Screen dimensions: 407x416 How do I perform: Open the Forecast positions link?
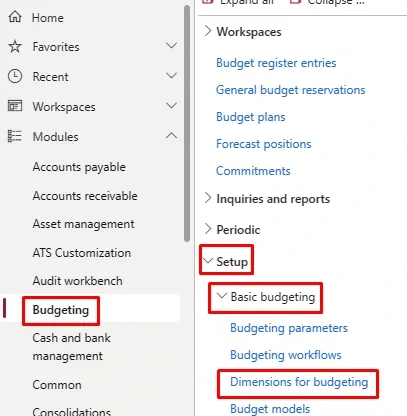point(264,144)
